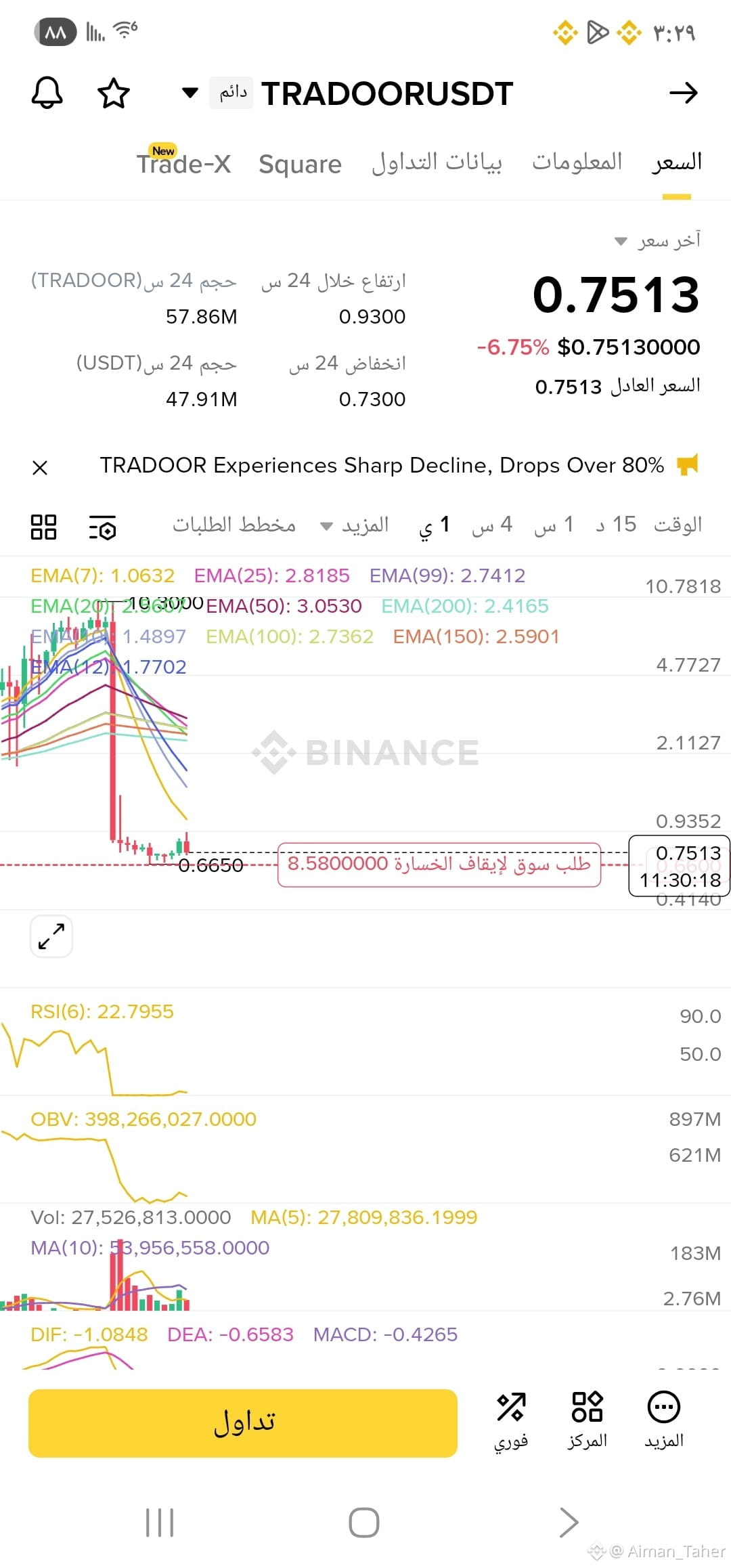
Task: Expand the chart to fullscreen
Action: tap(51, 936)
